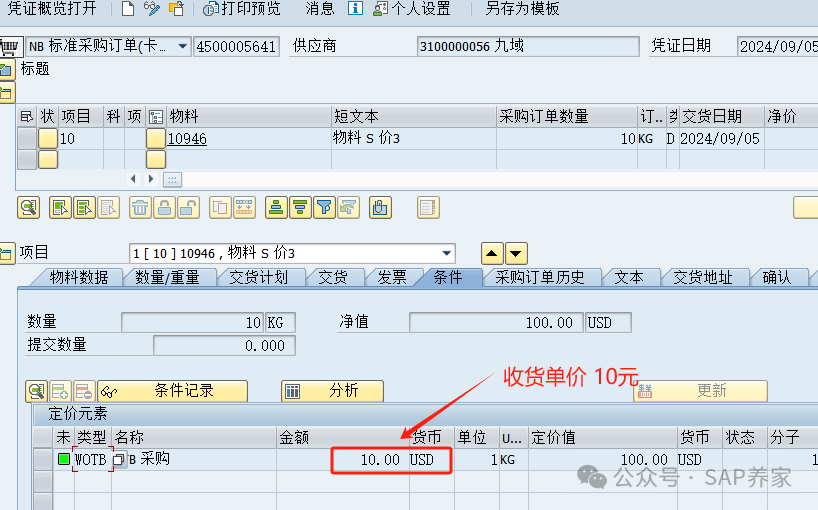The width and height of the screenshot is (818, 510).
Task: Click the item detail magnifier icon
Action: (29, 208)
